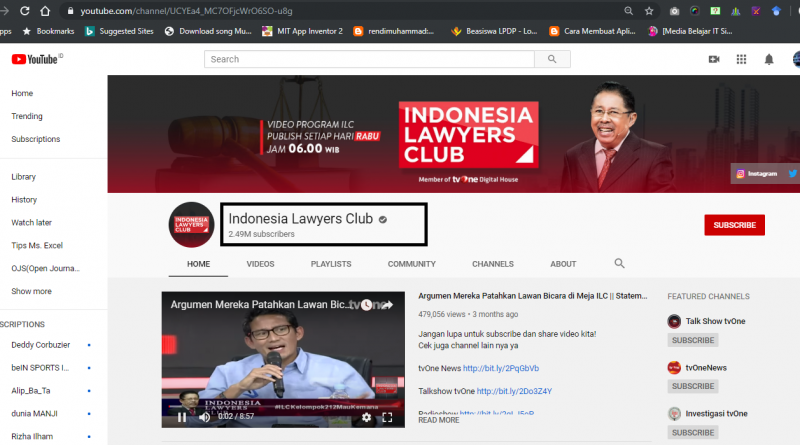Viewport: 800px width, 445px height.
Task: Click the search magnifier button
Action: [x=552, y=59]
